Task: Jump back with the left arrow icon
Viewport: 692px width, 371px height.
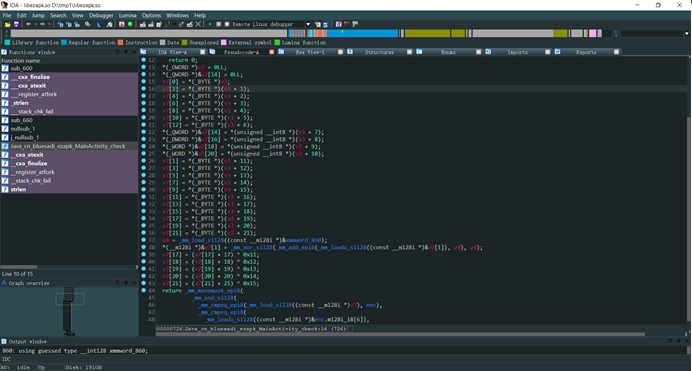Action: [29, 24]
